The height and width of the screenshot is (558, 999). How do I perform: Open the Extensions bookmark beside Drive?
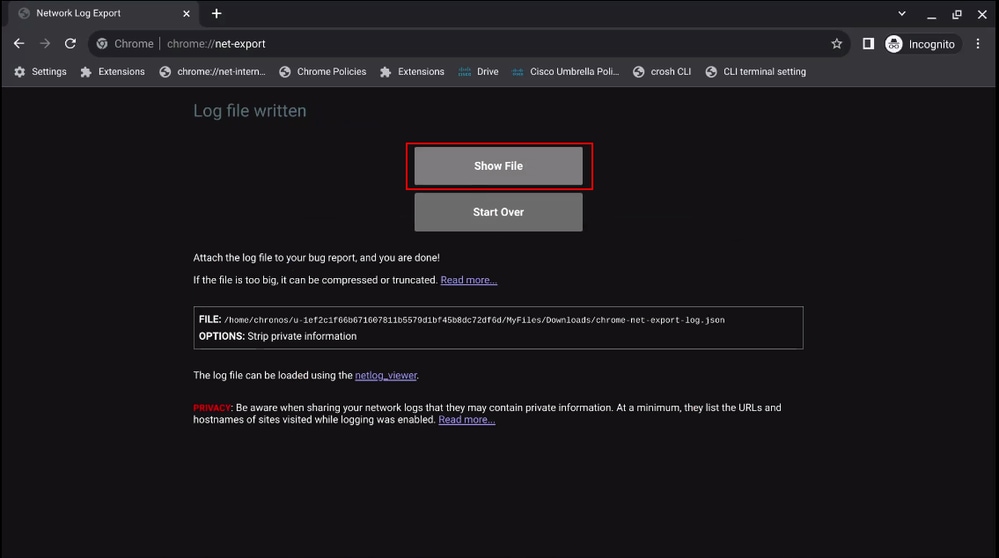point(412,71)
